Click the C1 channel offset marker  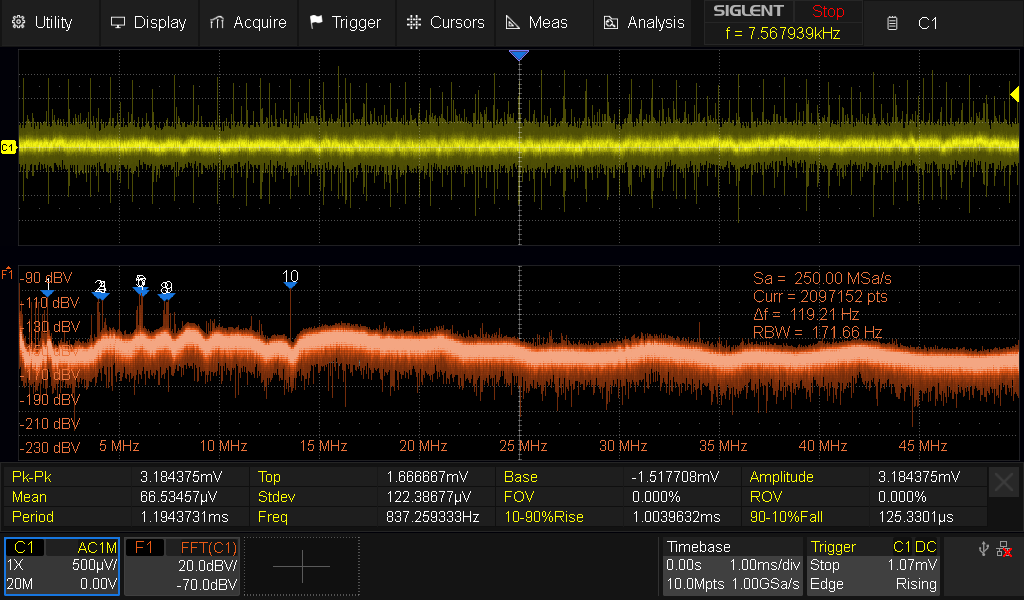pyautogui.click(x=8, y=148)
